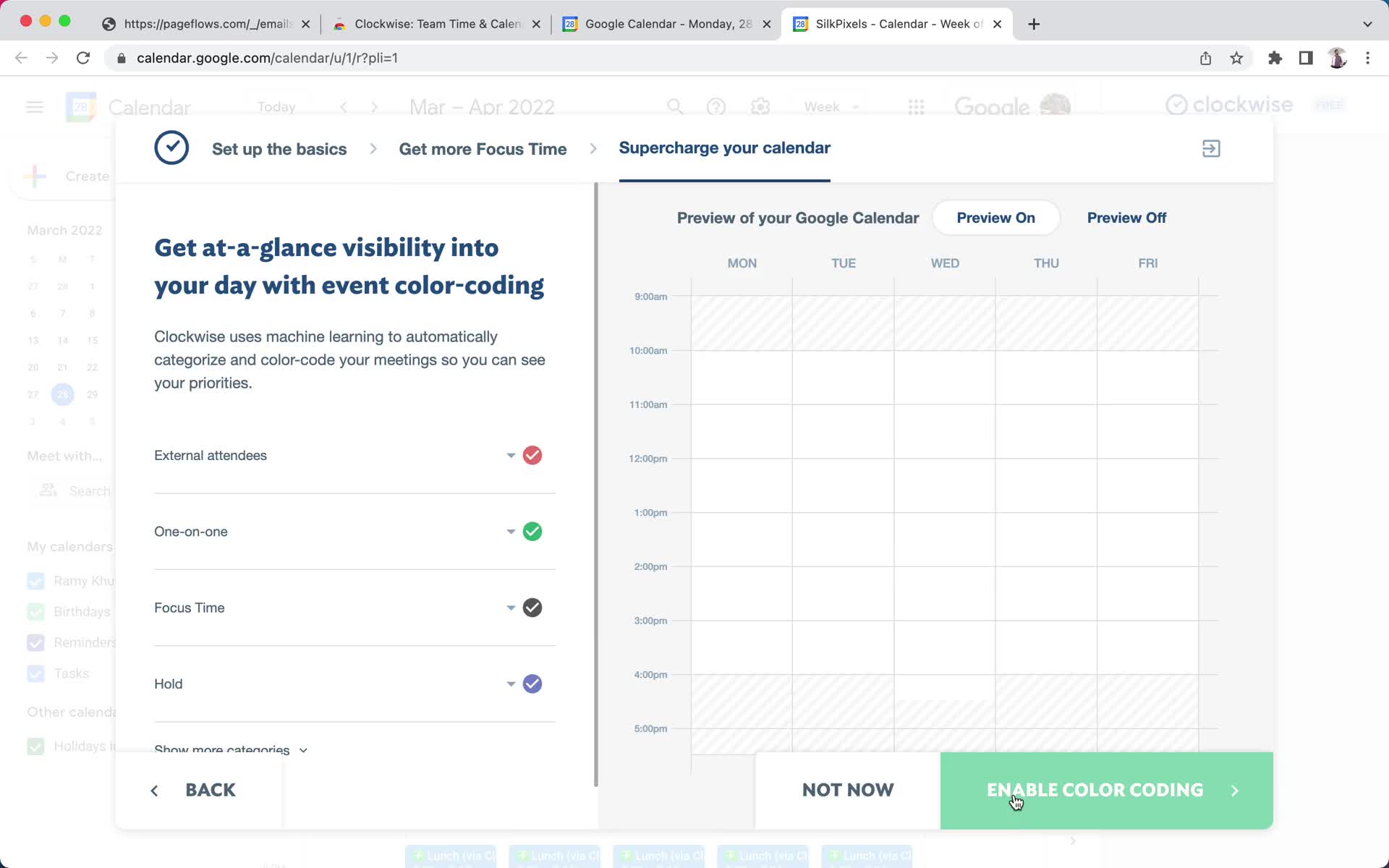Click the sign-in/exit icon top right
The image size is (1389, 868).
click(1211, 148)
